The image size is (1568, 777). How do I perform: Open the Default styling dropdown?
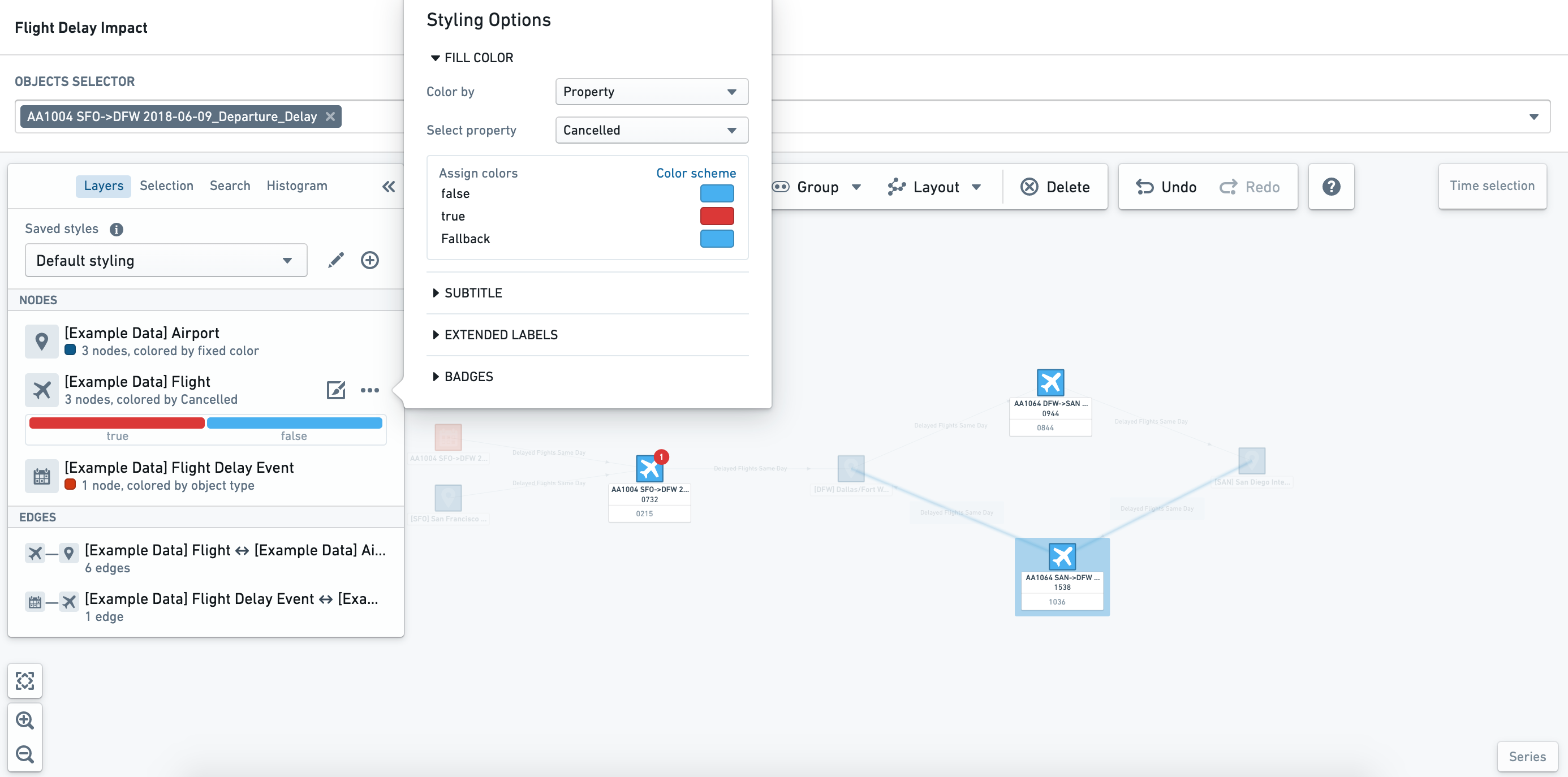pyautogui.click(x=166, y=261)
